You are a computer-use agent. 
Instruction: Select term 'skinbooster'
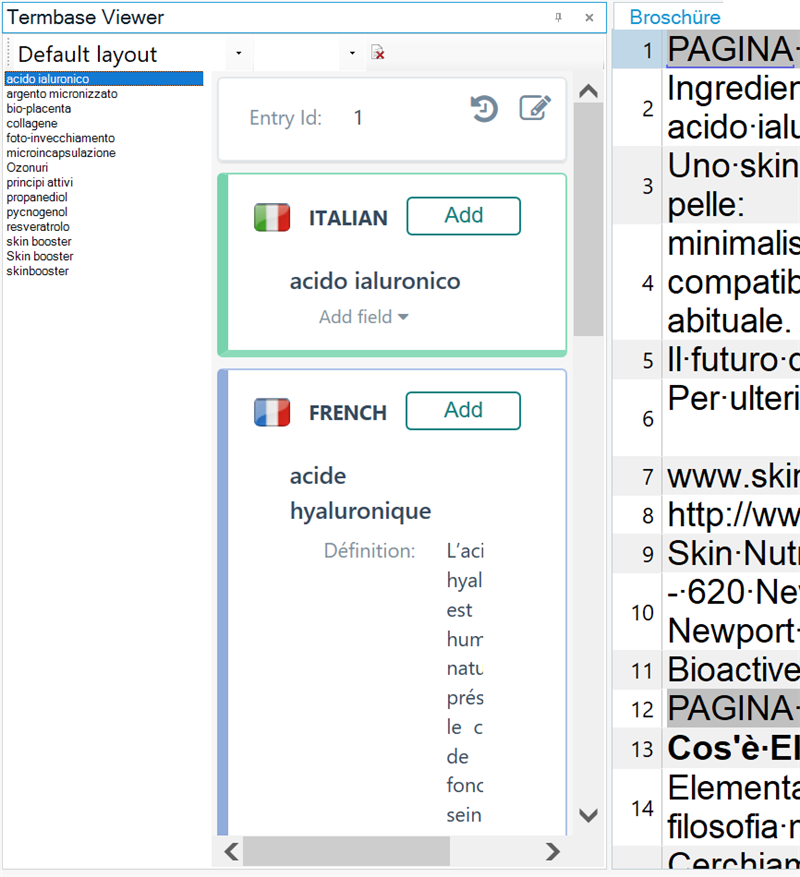[37, 271]
